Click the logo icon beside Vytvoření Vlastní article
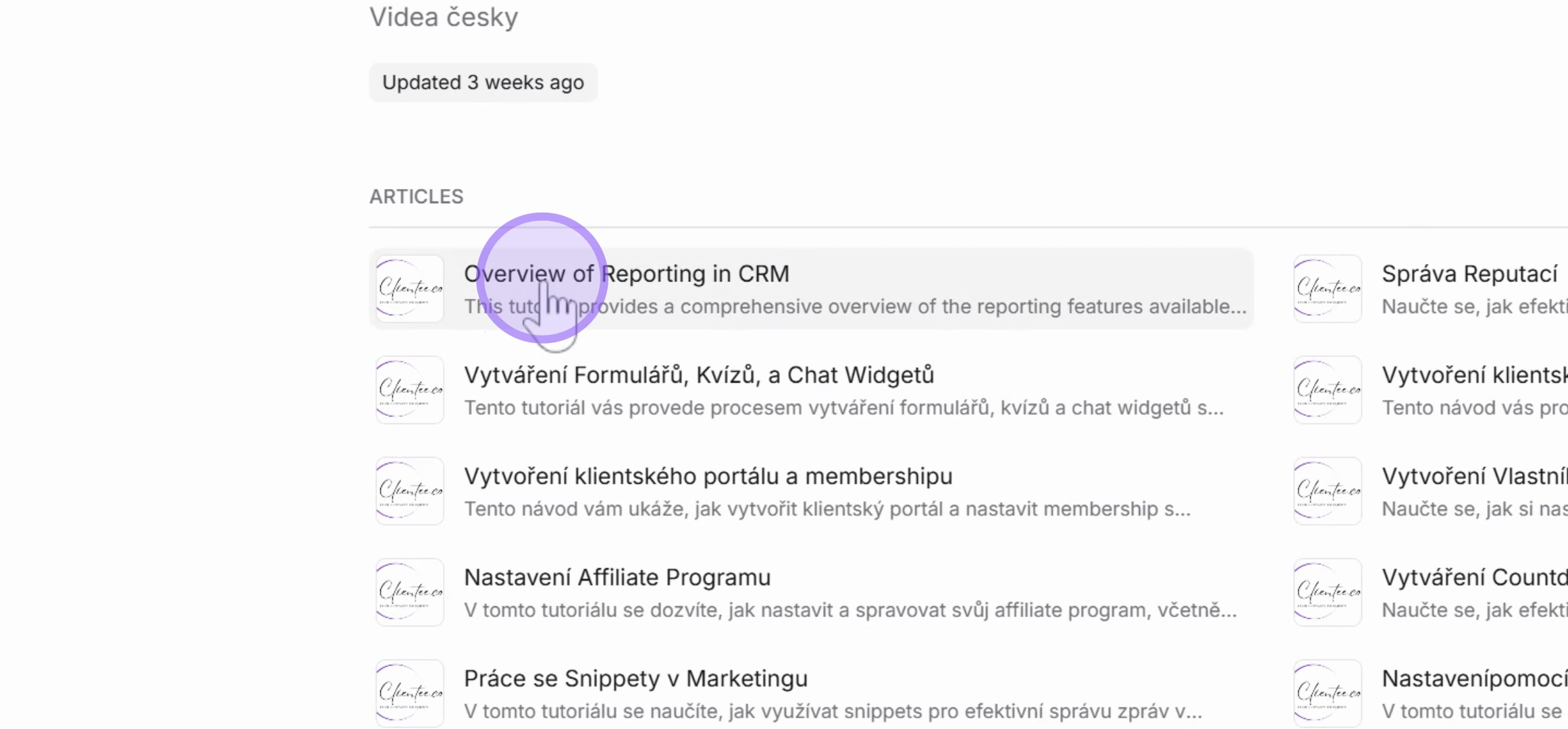1568x729 pixels. pyautogui.click(x=1328, y=491)
